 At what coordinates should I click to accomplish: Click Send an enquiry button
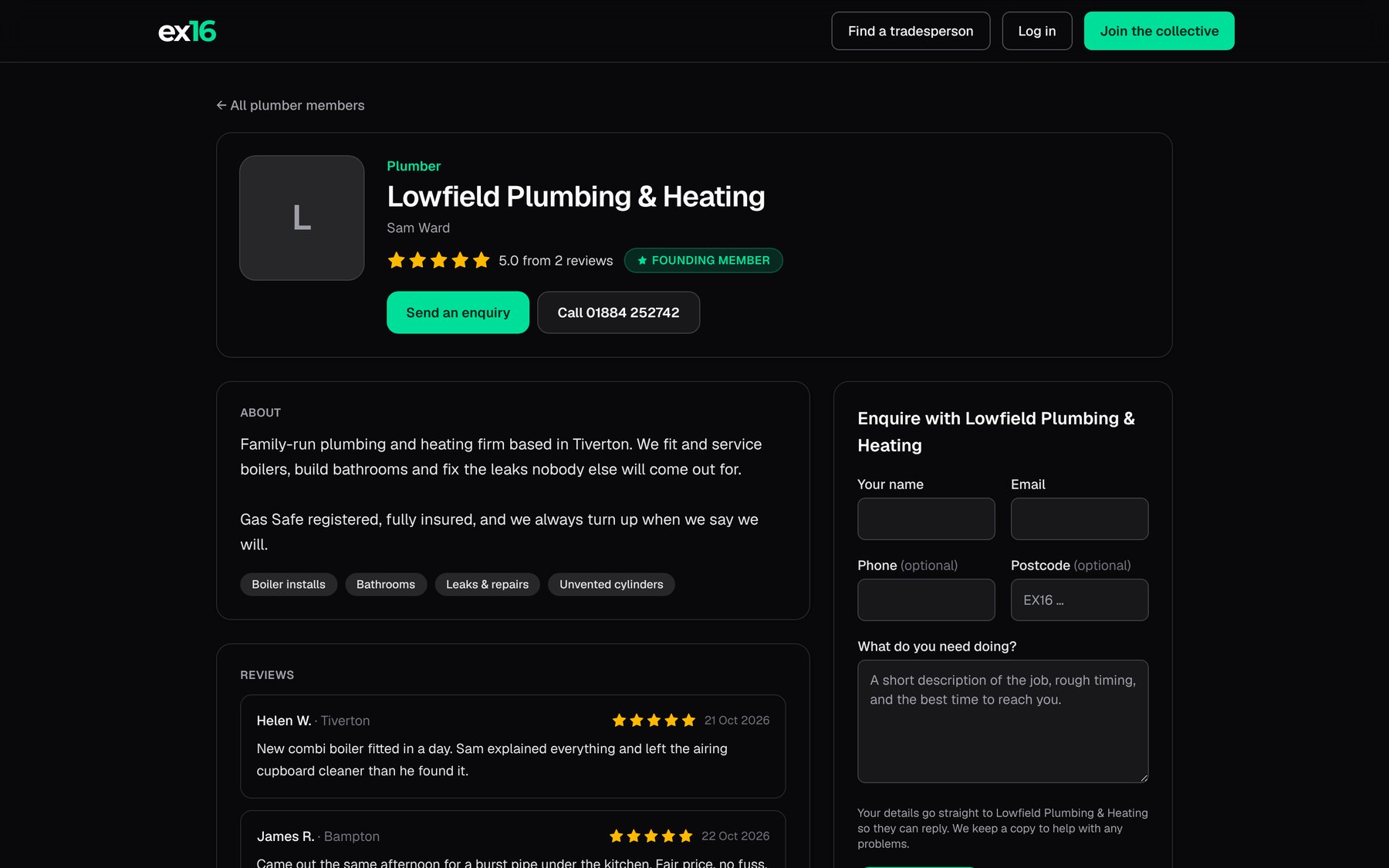(x=458, y=312)
